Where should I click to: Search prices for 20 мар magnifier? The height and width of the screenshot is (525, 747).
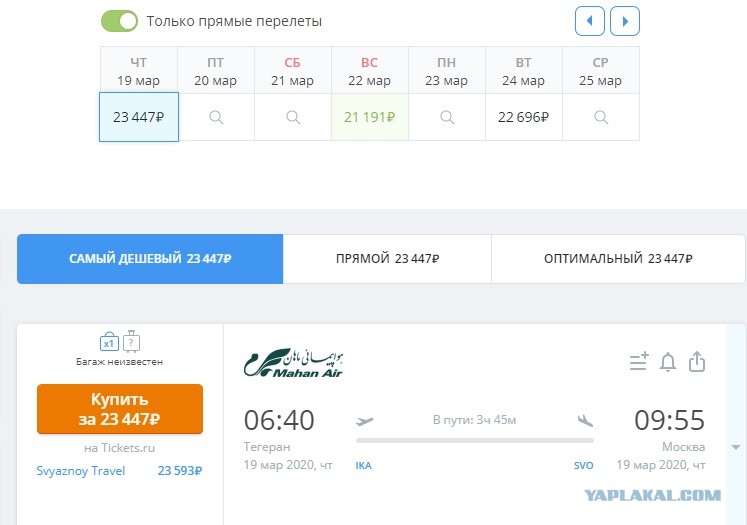coord(216,117)
